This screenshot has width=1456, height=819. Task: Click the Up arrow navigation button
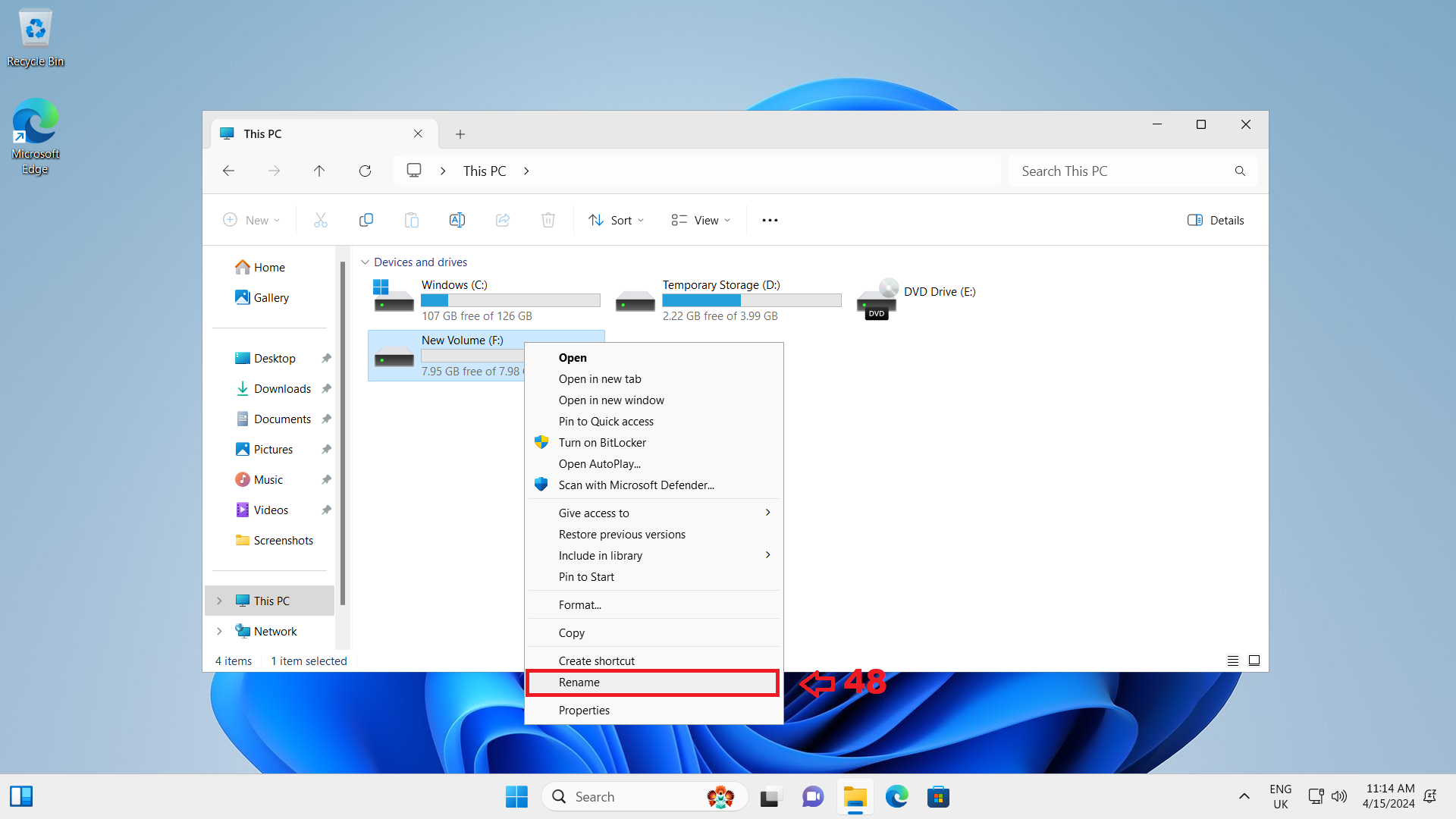(319, 171)
